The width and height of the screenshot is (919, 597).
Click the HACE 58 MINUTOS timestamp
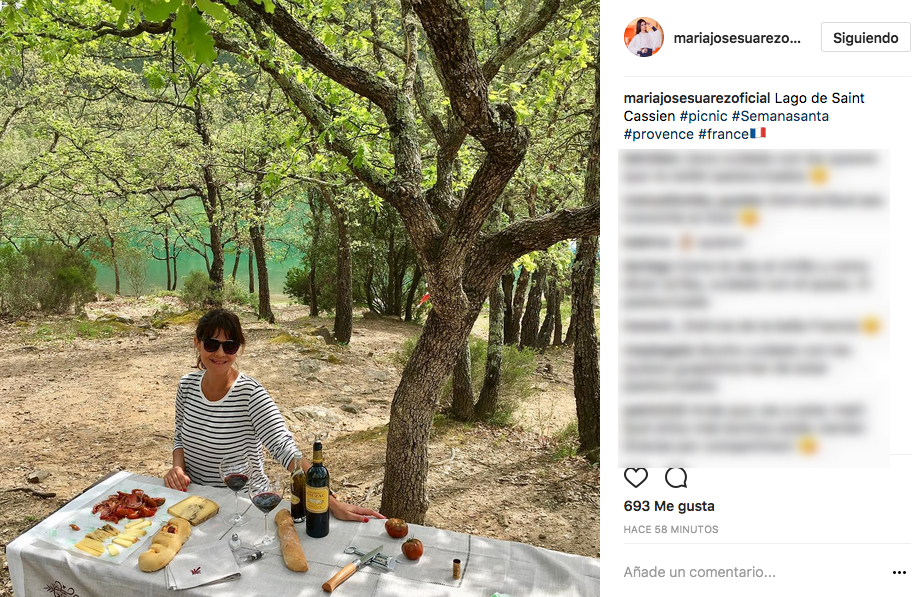(670, 529)
